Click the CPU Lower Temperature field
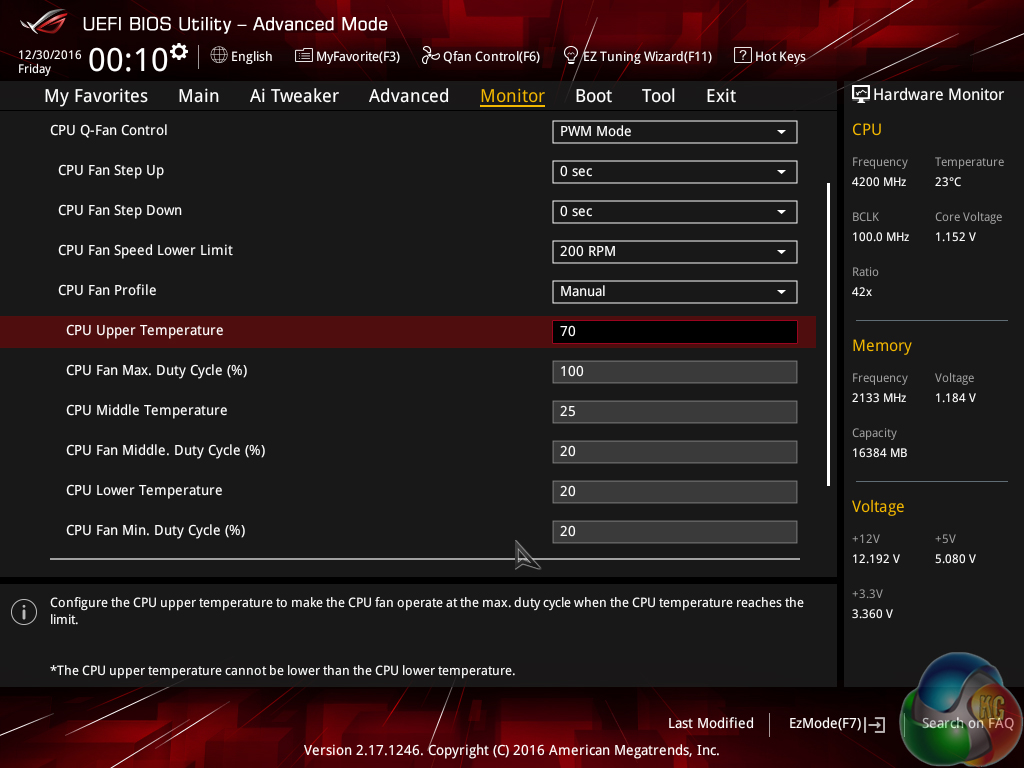This screenshot has height=768, width=1024. coord(674,491)
